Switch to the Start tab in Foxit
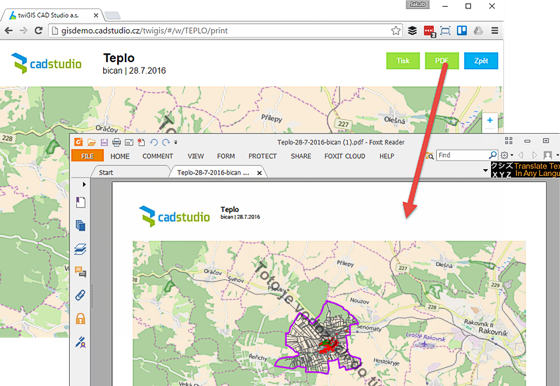Image resolution: width=560 pixels, height=386 pixels. (x=106, y=172)
